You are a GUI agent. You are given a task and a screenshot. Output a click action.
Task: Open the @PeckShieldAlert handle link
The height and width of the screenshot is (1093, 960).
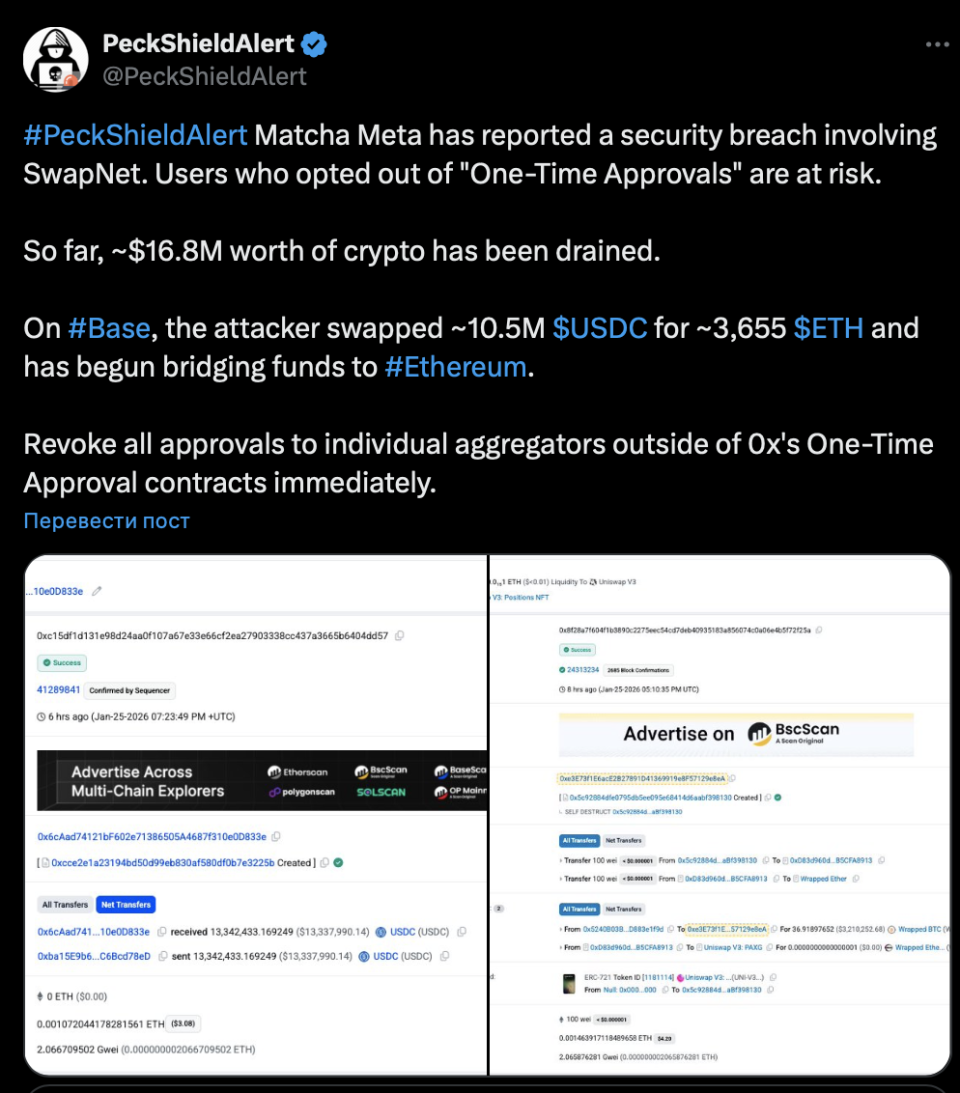click(205, 76)
